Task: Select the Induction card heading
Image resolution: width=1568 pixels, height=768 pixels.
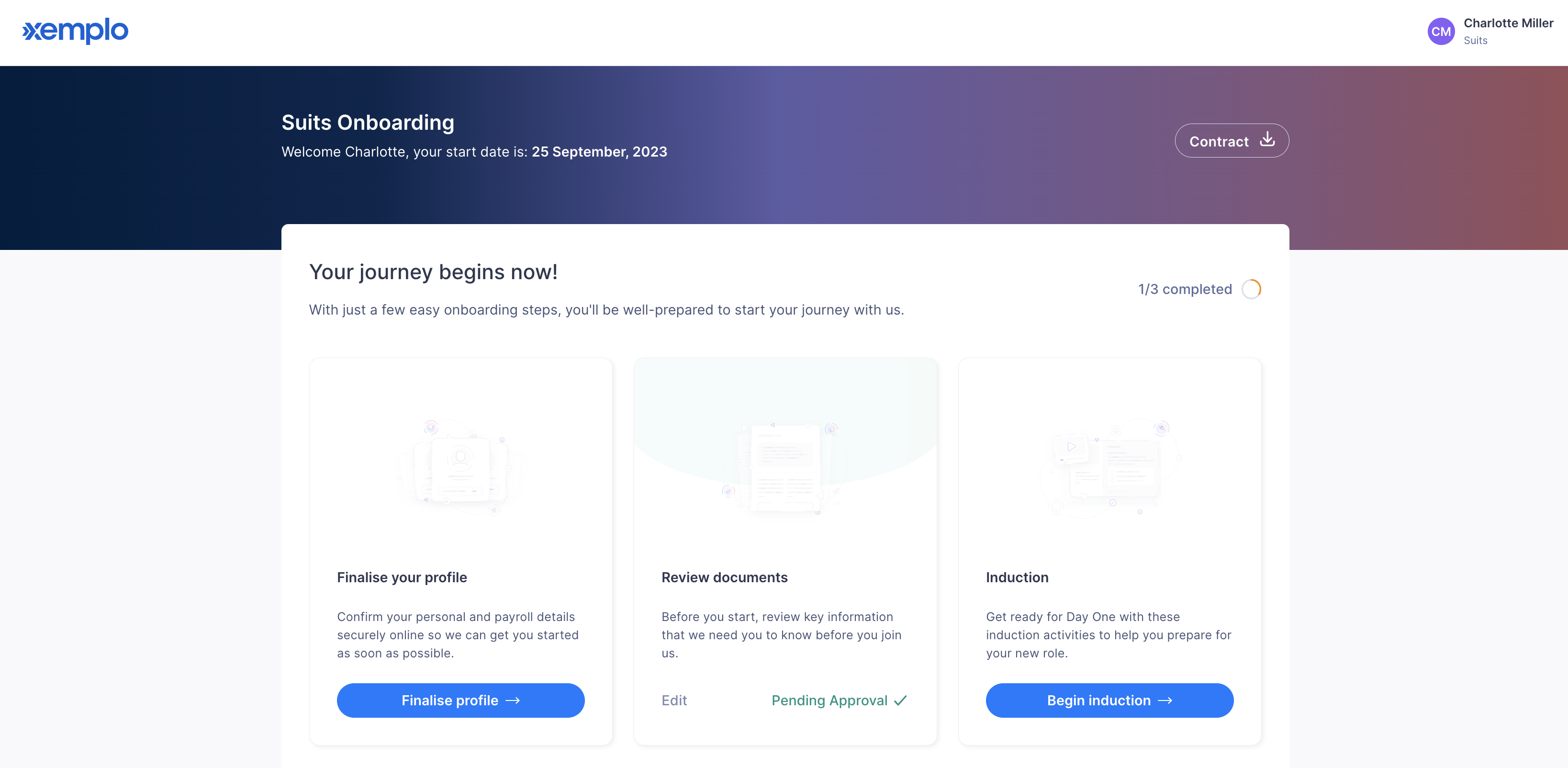Action: click(1017, 577)
